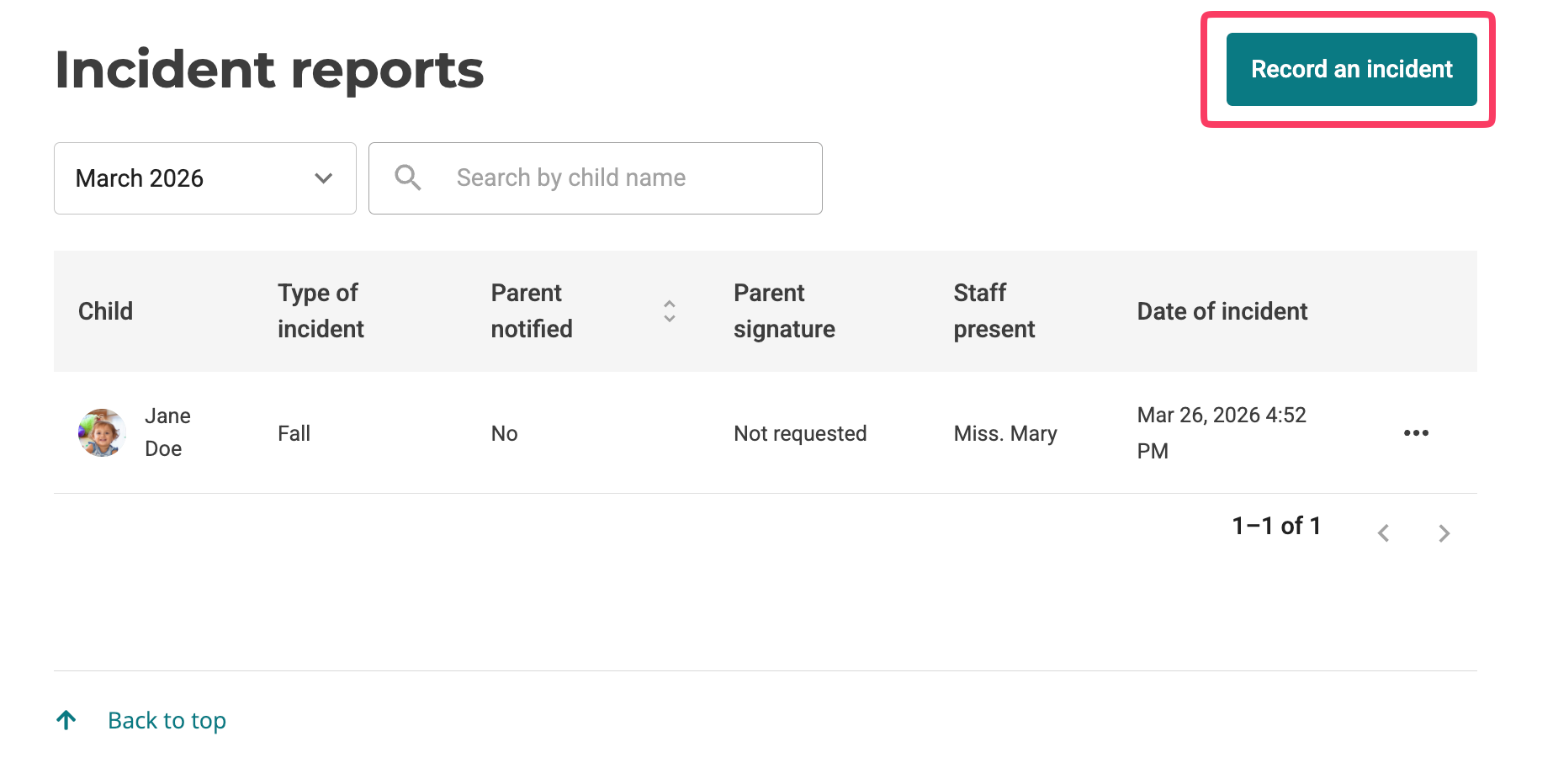
Task: Click the Mar 26, 2026 4:52 PM date cell
Action: pyautogui.click(x=1222, y=432)
